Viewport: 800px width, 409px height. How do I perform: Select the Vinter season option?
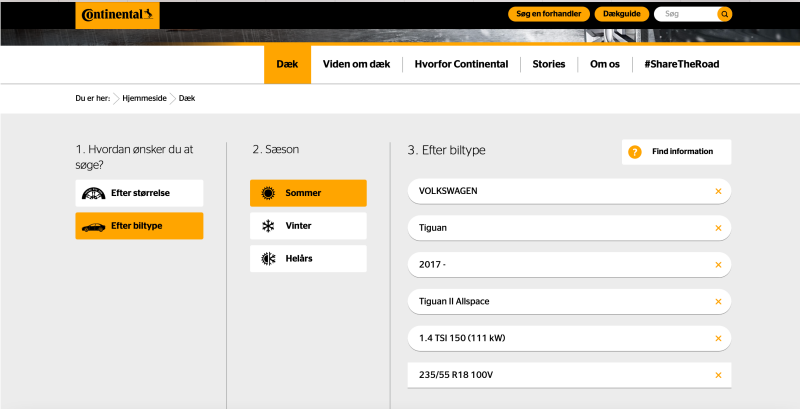click(x=308, y=225)
